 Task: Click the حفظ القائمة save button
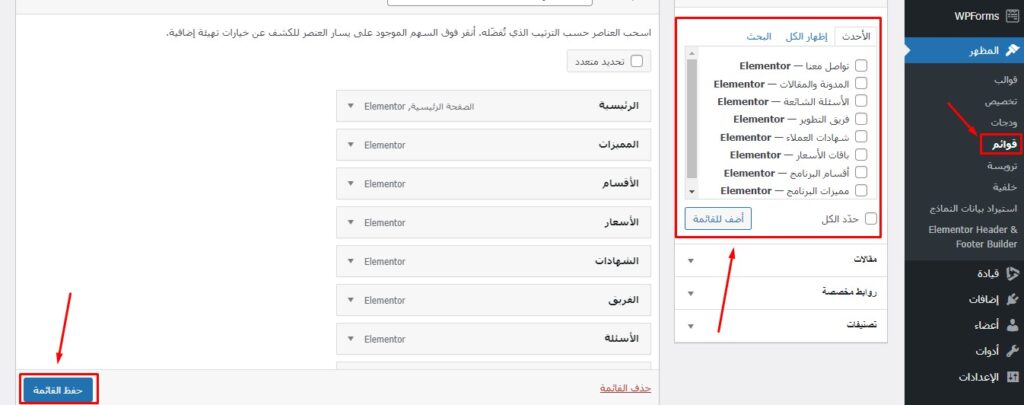59,389
